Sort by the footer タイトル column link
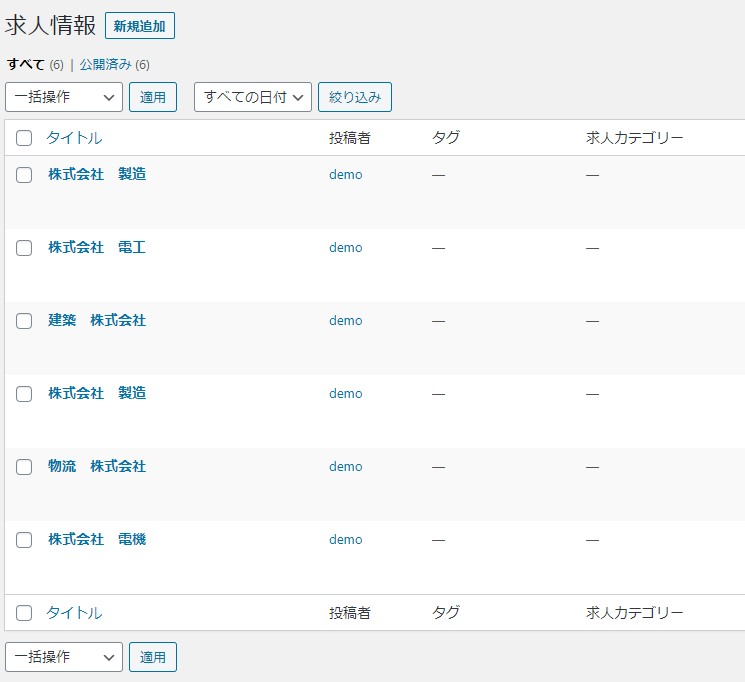Screen dimensions: 745x682 click(x=75, y=613)
